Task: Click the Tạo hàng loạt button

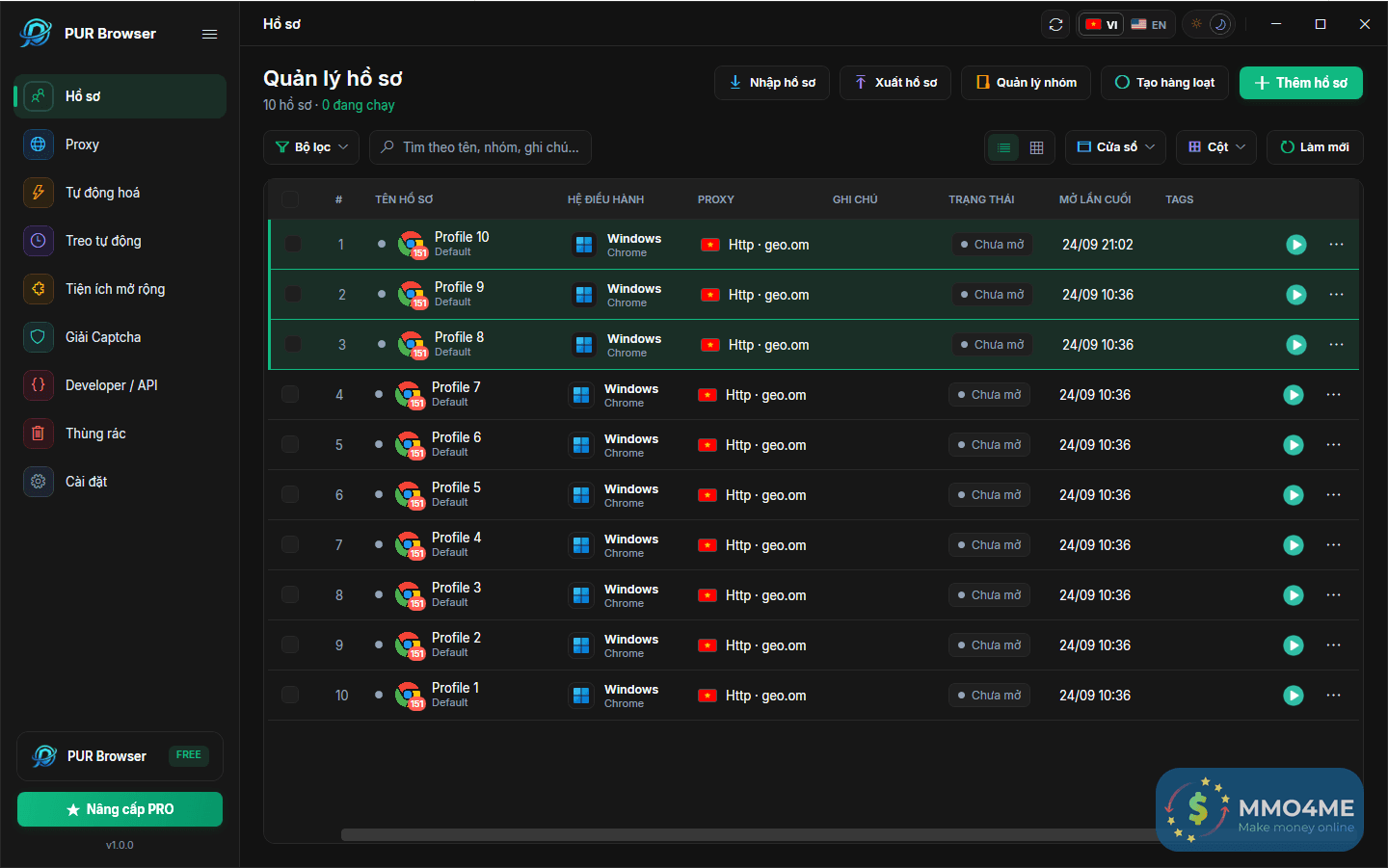Action: pos(1164,83)
